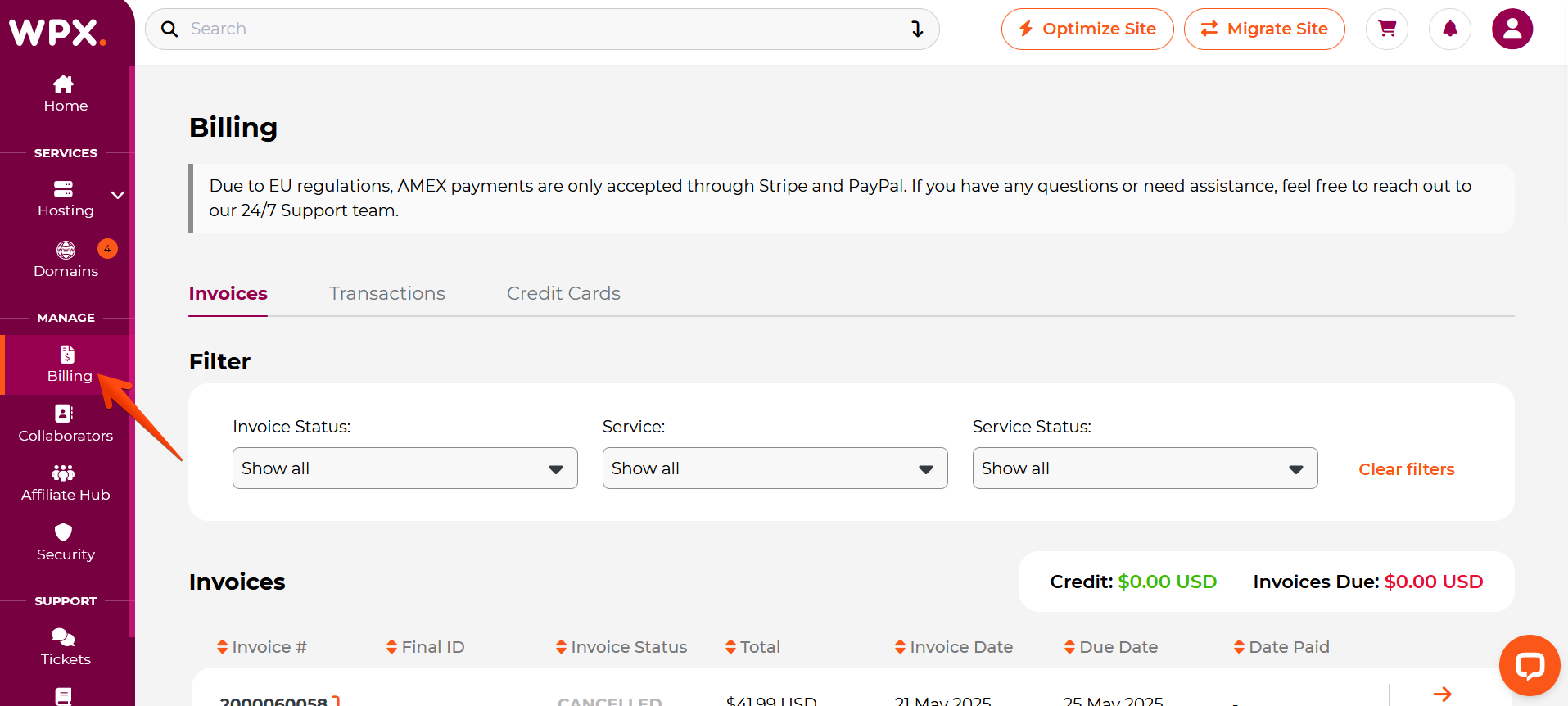
Task: Open Affiliate Hub in sidebar
Action: tap(66, 483)
